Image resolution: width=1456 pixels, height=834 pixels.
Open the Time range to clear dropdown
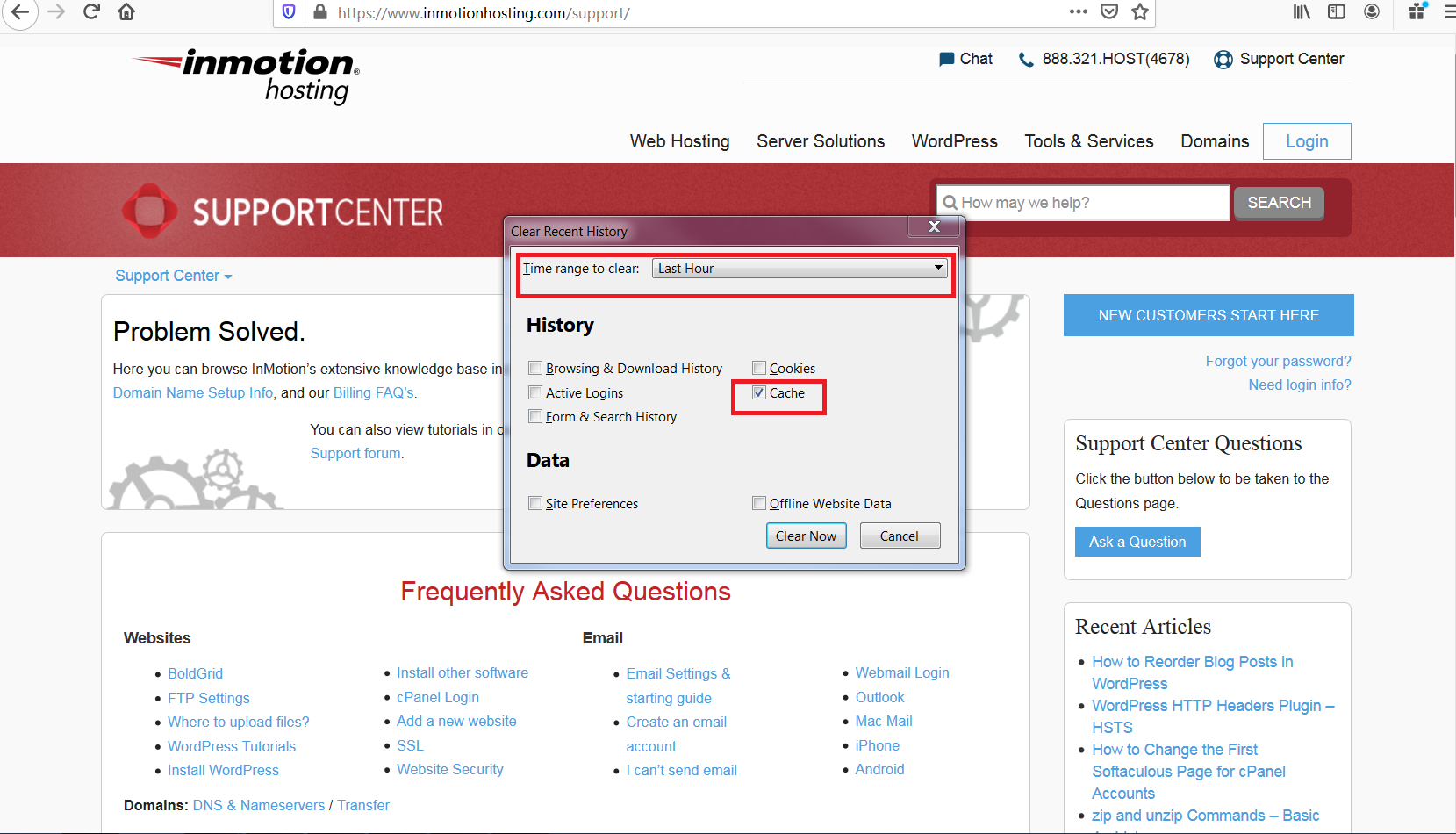coord(800,269)
